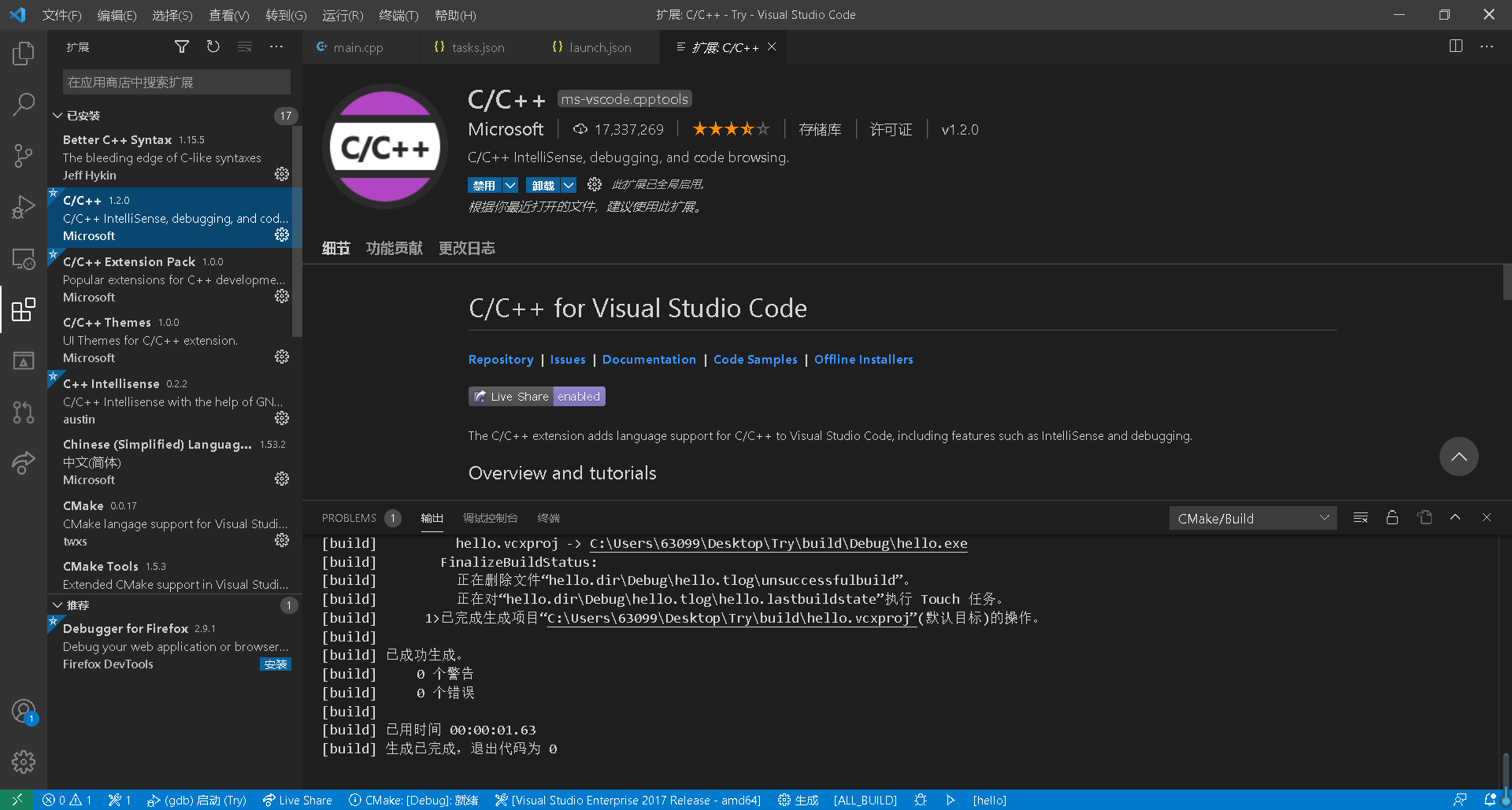Open manage gear for Better C++ Syntax
The height and width of the screenshot is (810, 1512).
click(x=282, y=174)
